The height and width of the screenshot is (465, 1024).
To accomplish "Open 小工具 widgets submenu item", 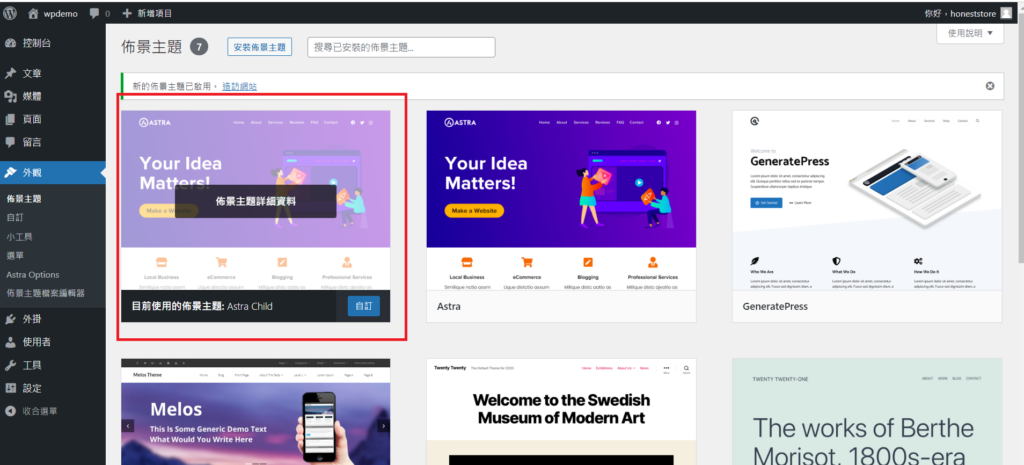I will [x=20, y=236].
